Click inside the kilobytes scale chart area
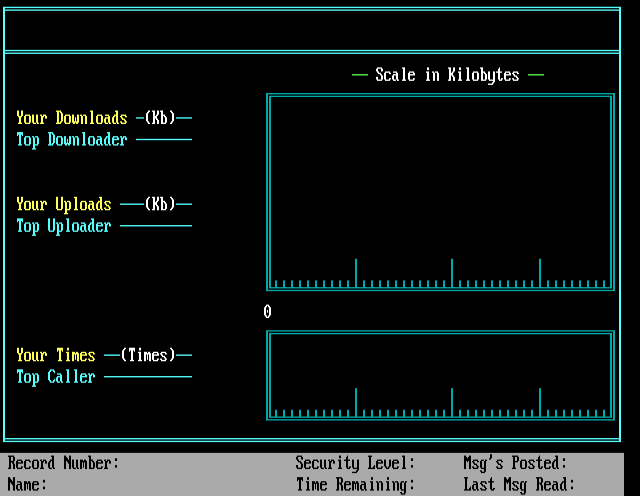This screenshot has width=640, height=496. 440,192
